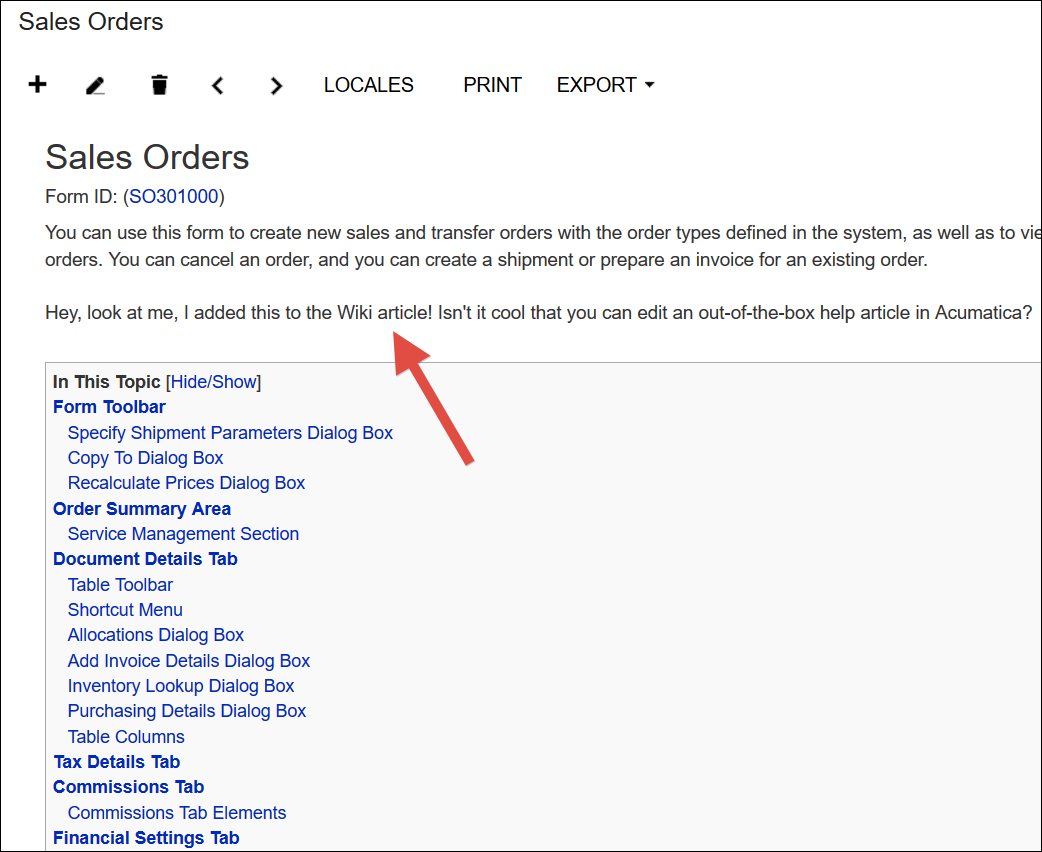This screenshot has height=852, width=1042.
Task: Toggle the Hide/Show table of contents
Action: (213, 382)
